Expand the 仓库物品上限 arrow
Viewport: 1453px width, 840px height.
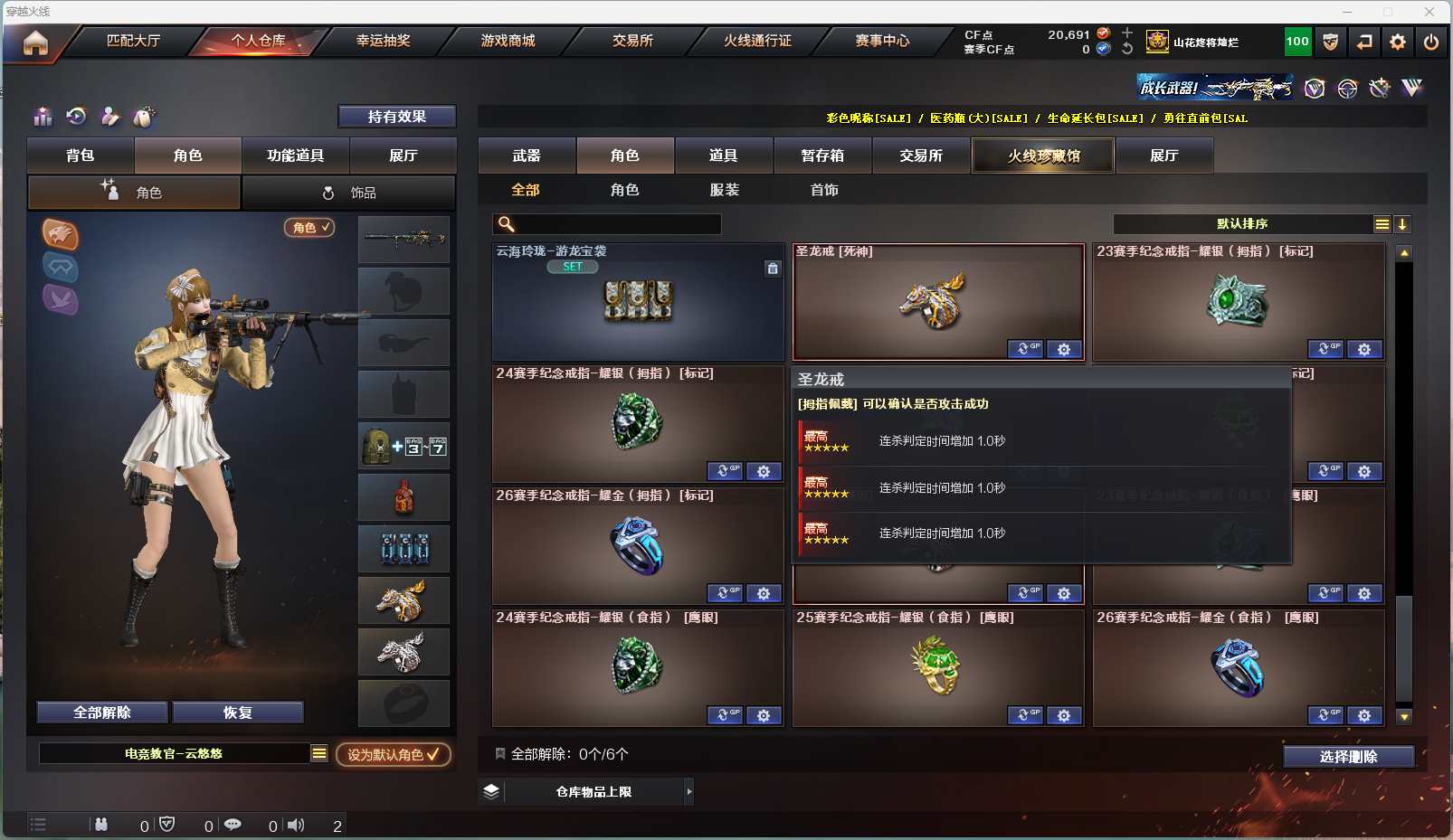(x=689, y=792)
